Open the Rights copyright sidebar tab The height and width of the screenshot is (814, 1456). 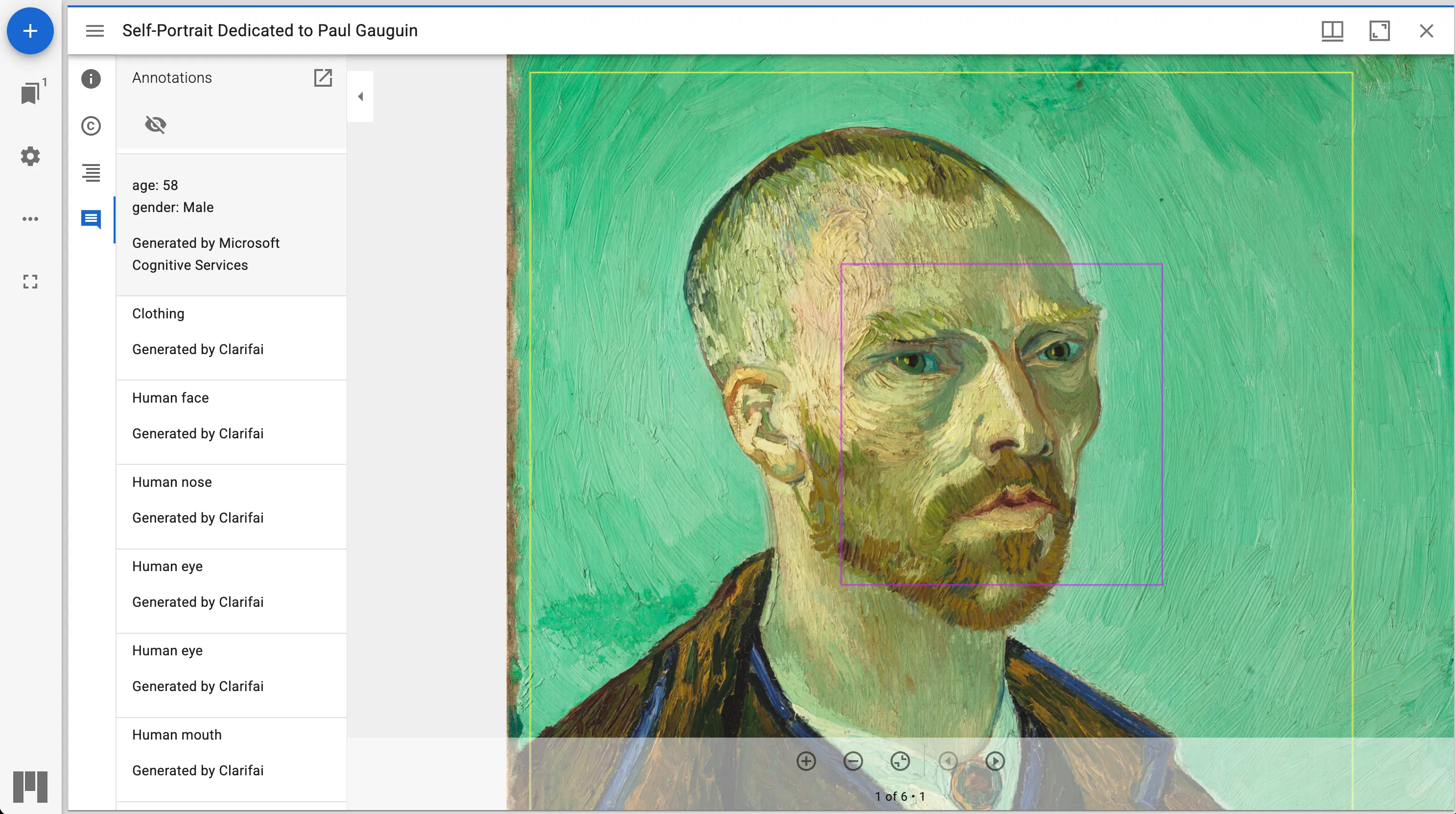(x=91, y=125)
